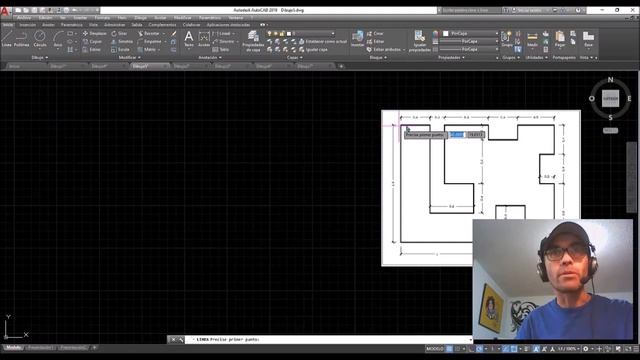Click the Empalme (fillet) tool

click(150, 42)
